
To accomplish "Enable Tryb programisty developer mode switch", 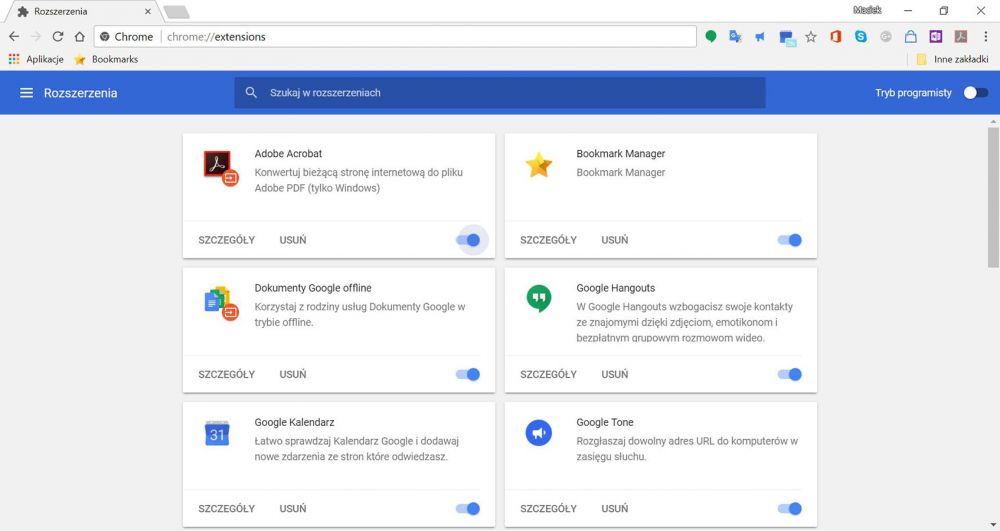I will tap(976, 92).
